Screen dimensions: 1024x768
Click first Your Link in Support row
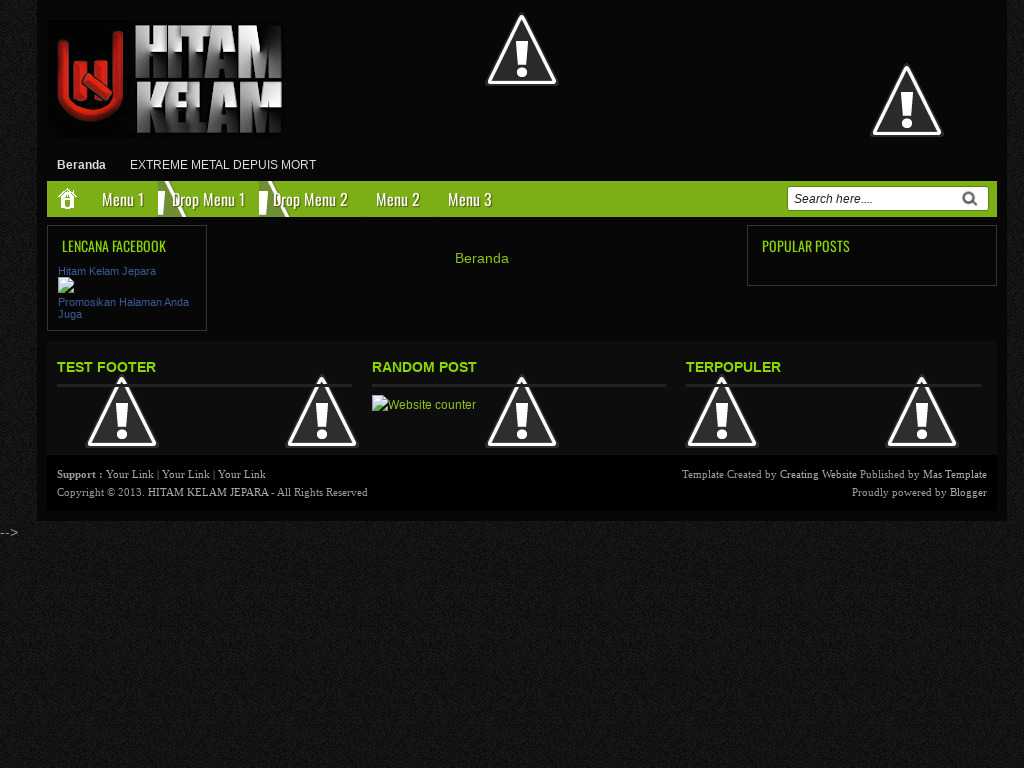point(130,474)
